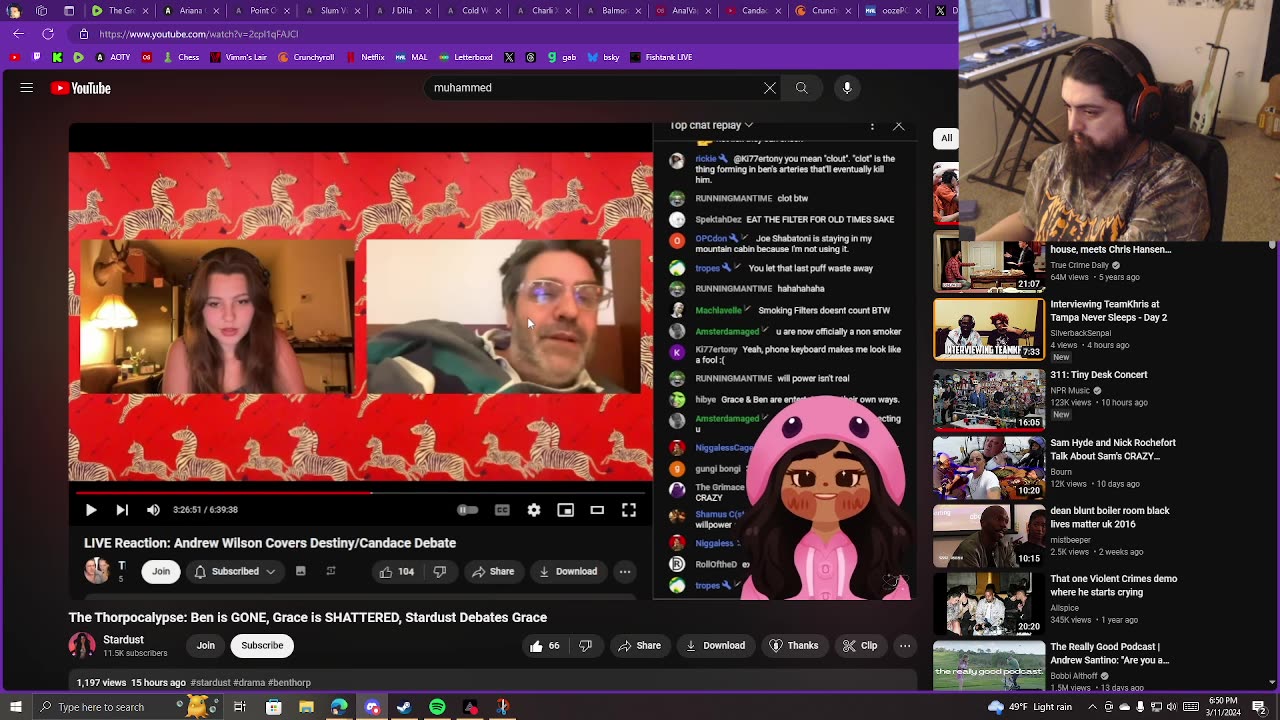Open chat replay options three dots
The height and width of the screenshot is (720, 1280).
(872, 126)
